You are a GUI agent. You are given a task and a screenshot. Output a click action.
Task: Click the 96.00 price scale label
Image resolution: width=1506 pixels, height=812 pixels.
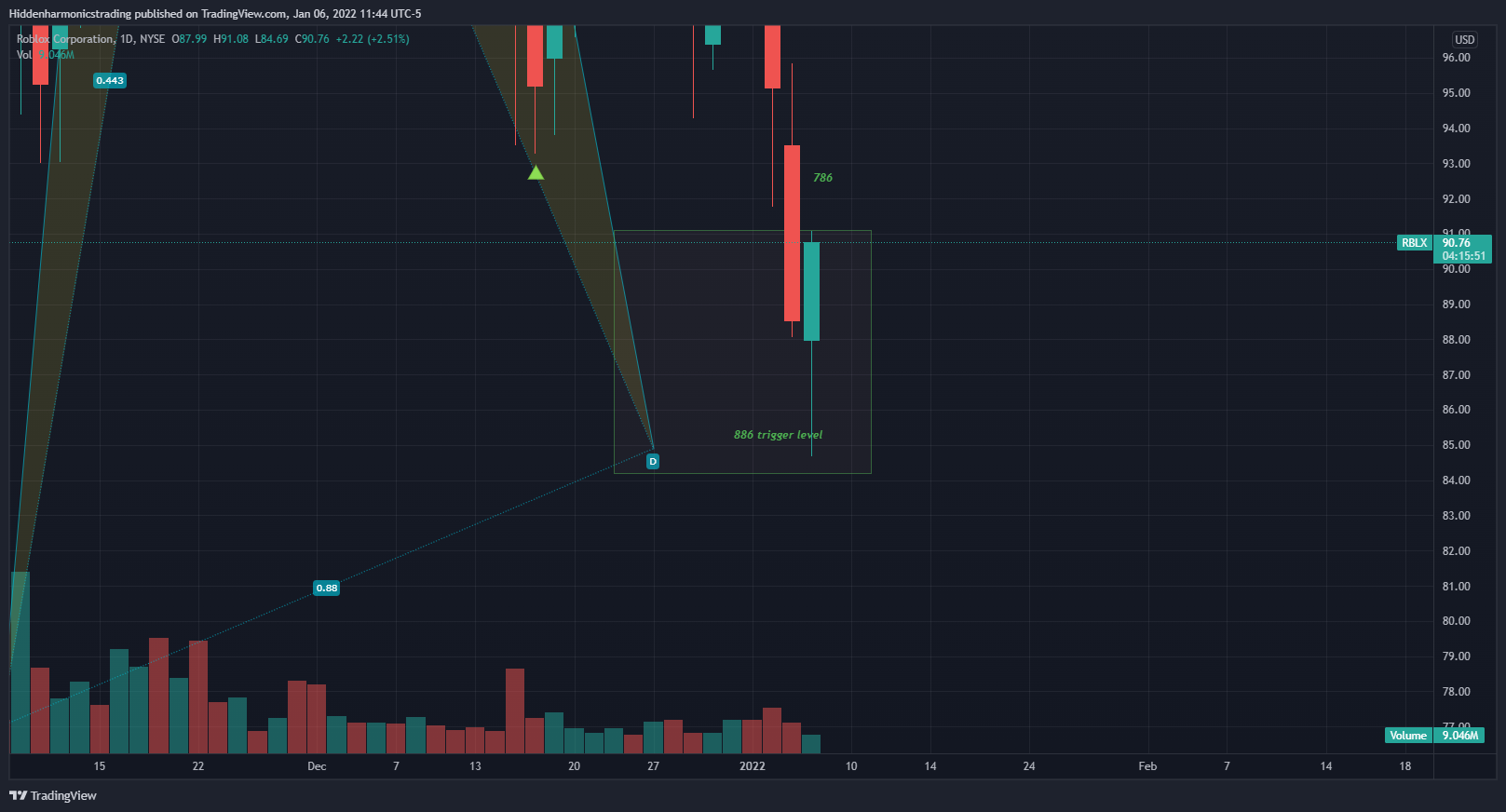click(x=1457, y=58)
